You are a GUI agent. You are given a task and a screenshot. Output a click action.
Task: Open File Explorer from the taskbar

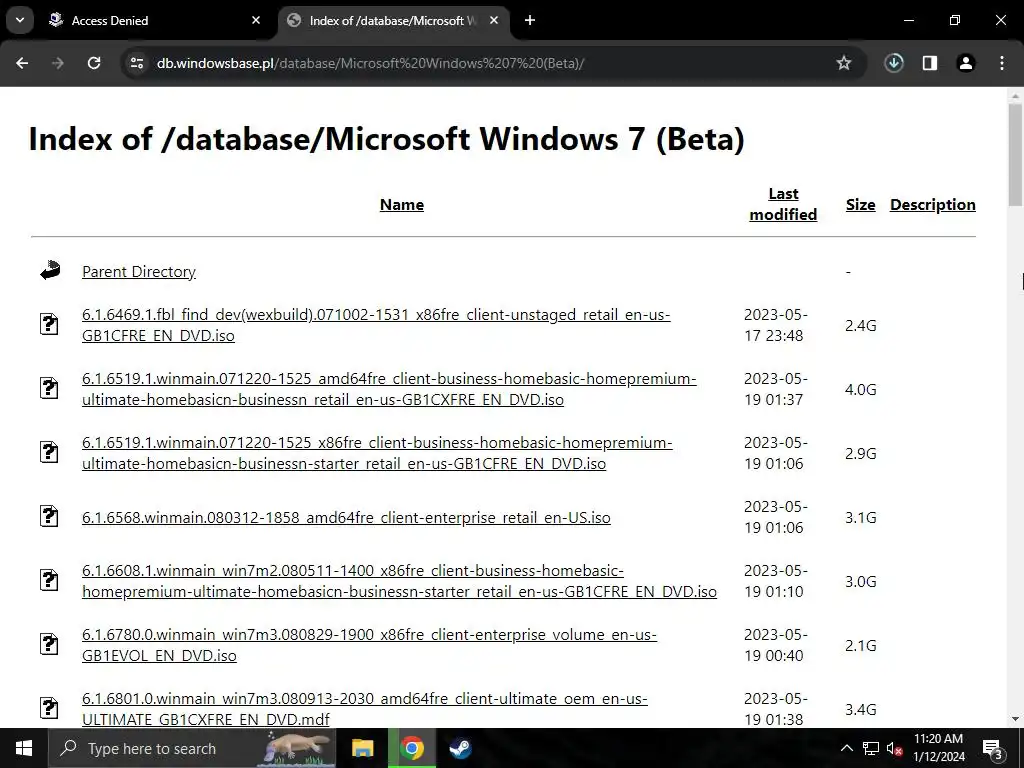[362, 748]
